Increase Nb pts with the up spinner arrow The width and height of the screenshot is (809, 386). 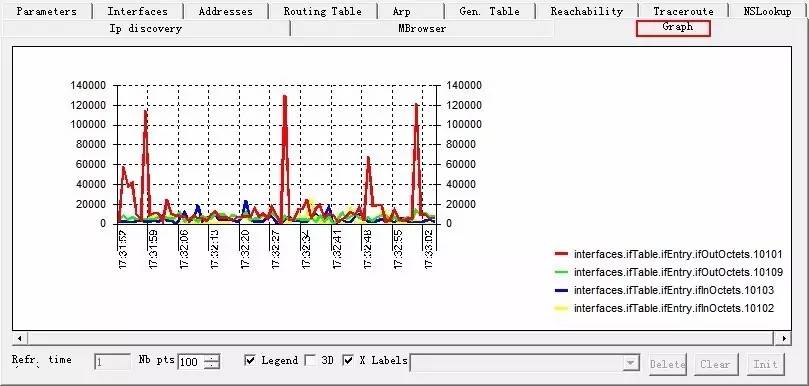(x=212, y=358)
